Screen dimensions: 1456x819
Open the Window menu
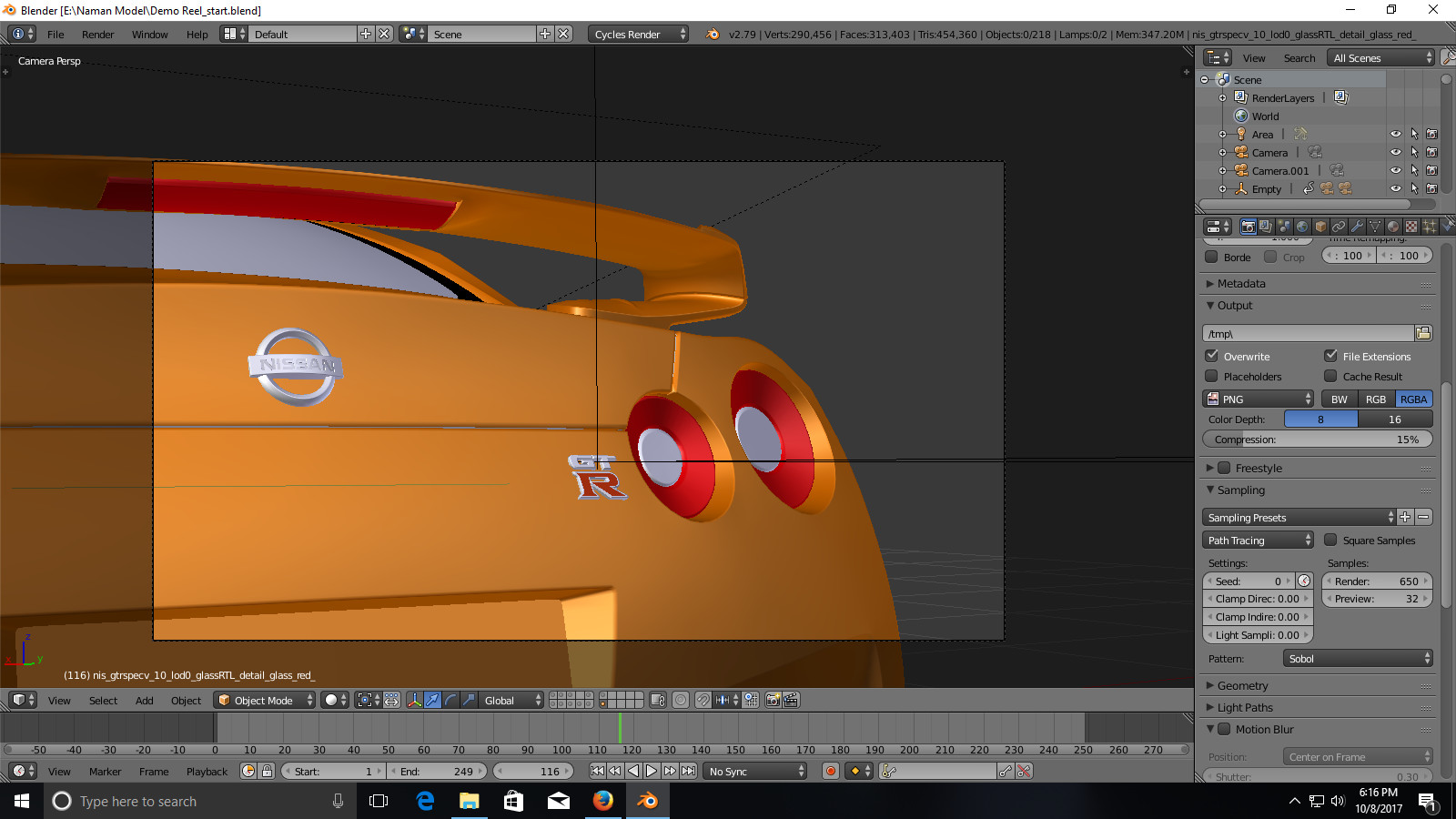point(149,34)
